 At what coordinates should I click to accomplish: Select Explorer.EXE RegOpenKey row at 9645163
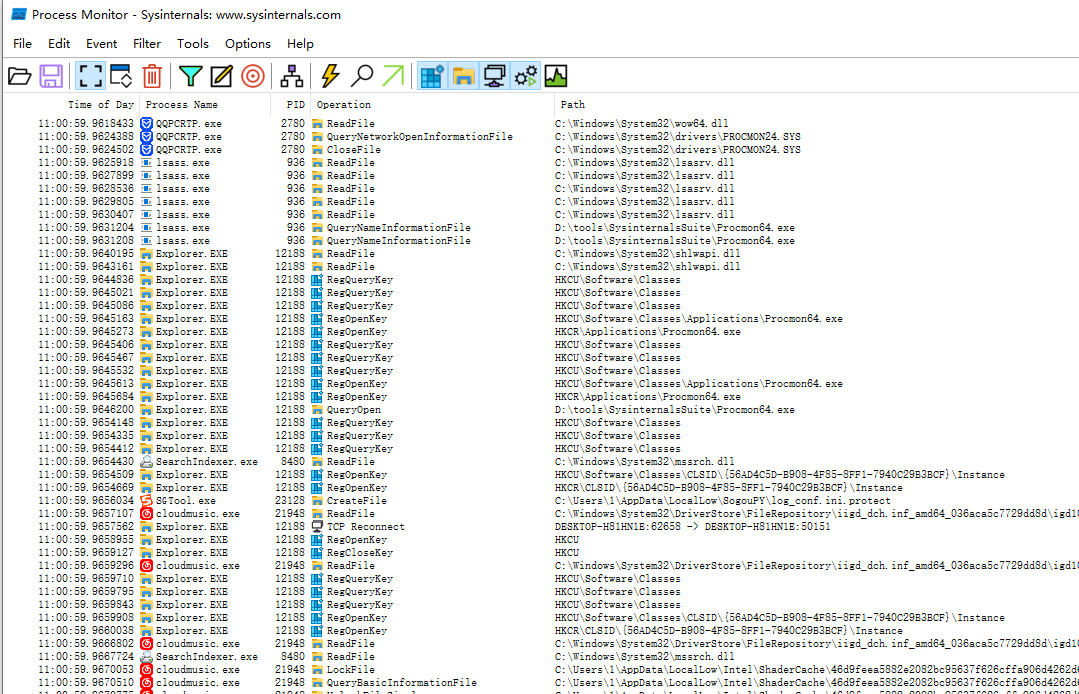click(541, 318)
